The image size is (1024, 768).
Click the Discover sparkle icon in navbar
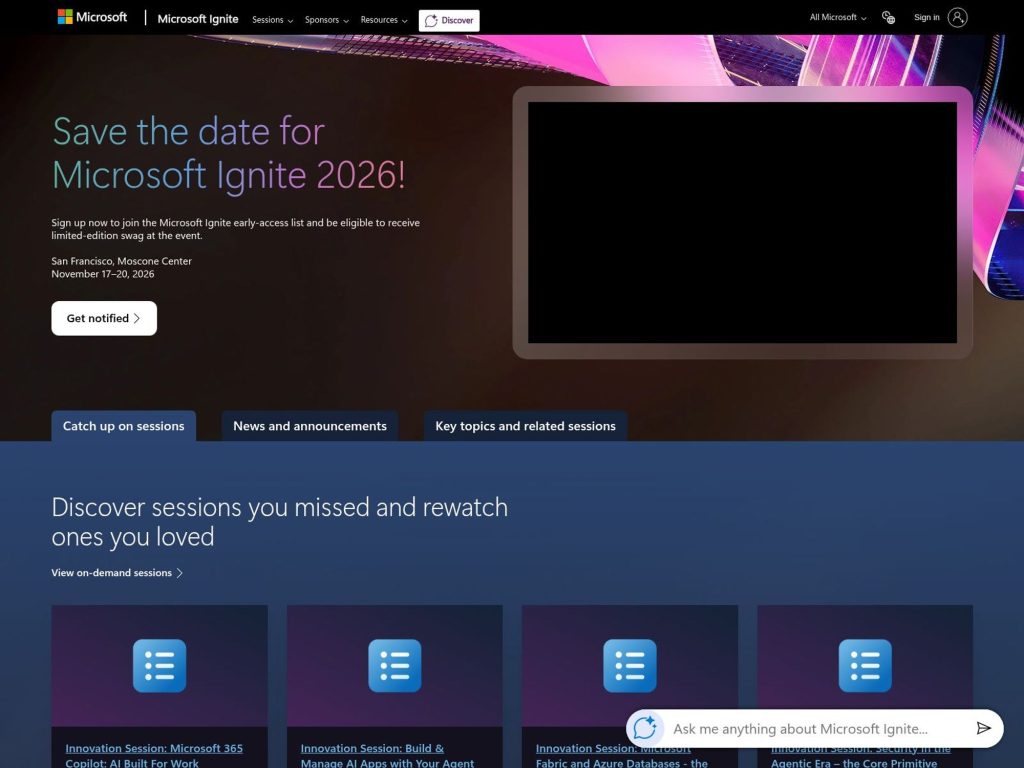pyautogui.click(x=430, y=19)
